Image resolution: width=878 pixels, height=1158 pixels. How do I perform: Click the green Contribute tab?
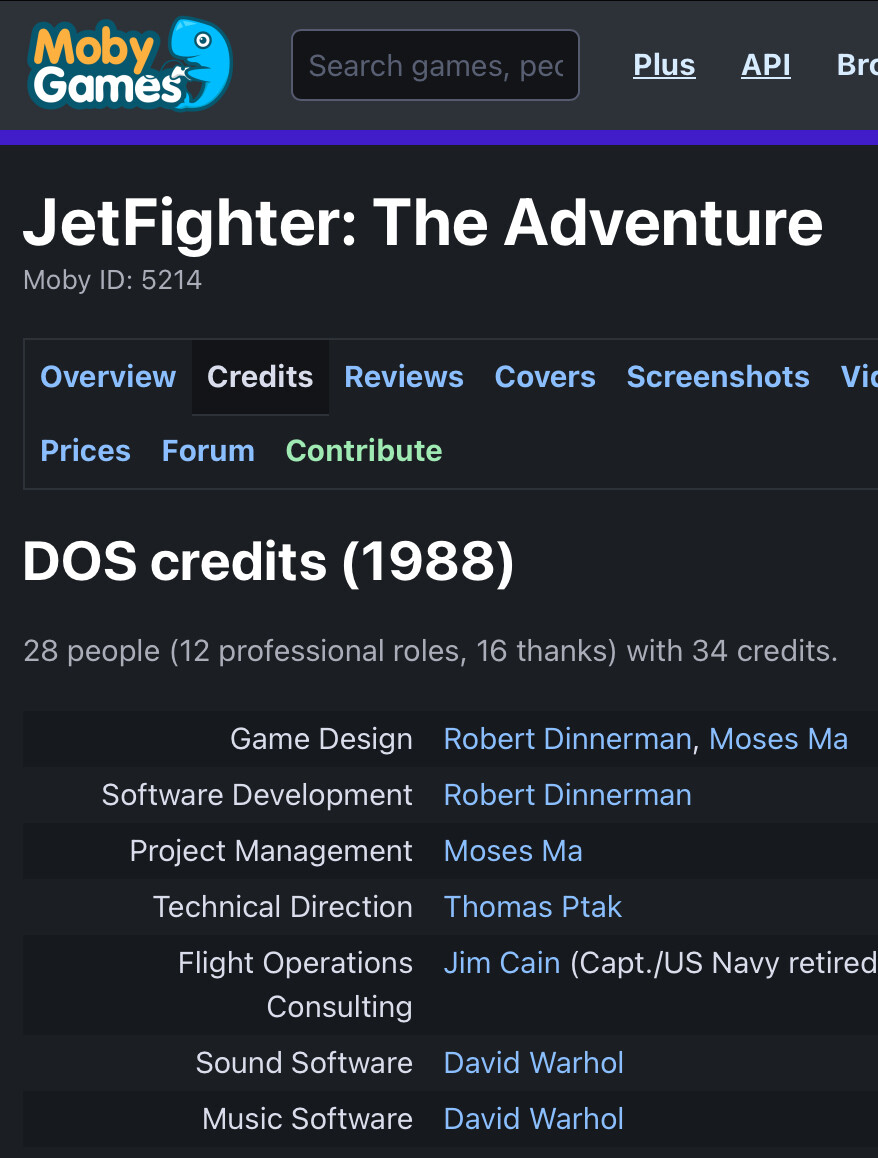(364, 450)
